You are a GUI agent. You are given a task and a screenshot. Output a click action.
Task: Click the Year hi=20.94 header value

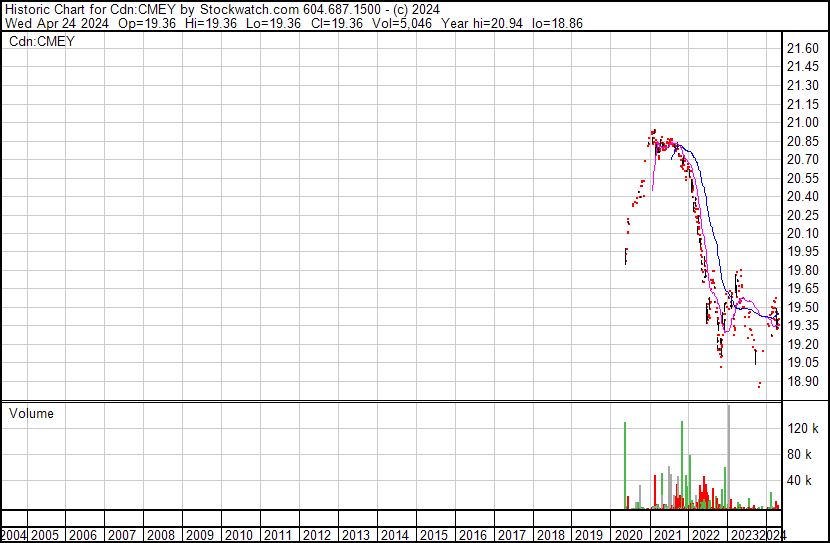coord(482,23)
